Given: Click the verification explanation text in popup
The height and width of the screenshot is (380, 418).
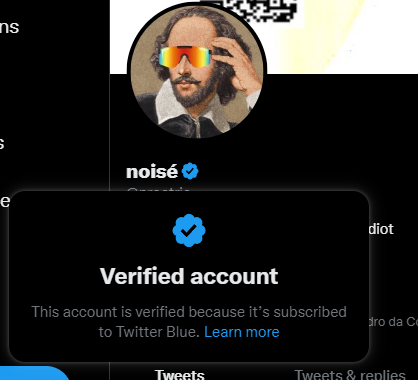Looking at the screenshot, I should point(189,322).
